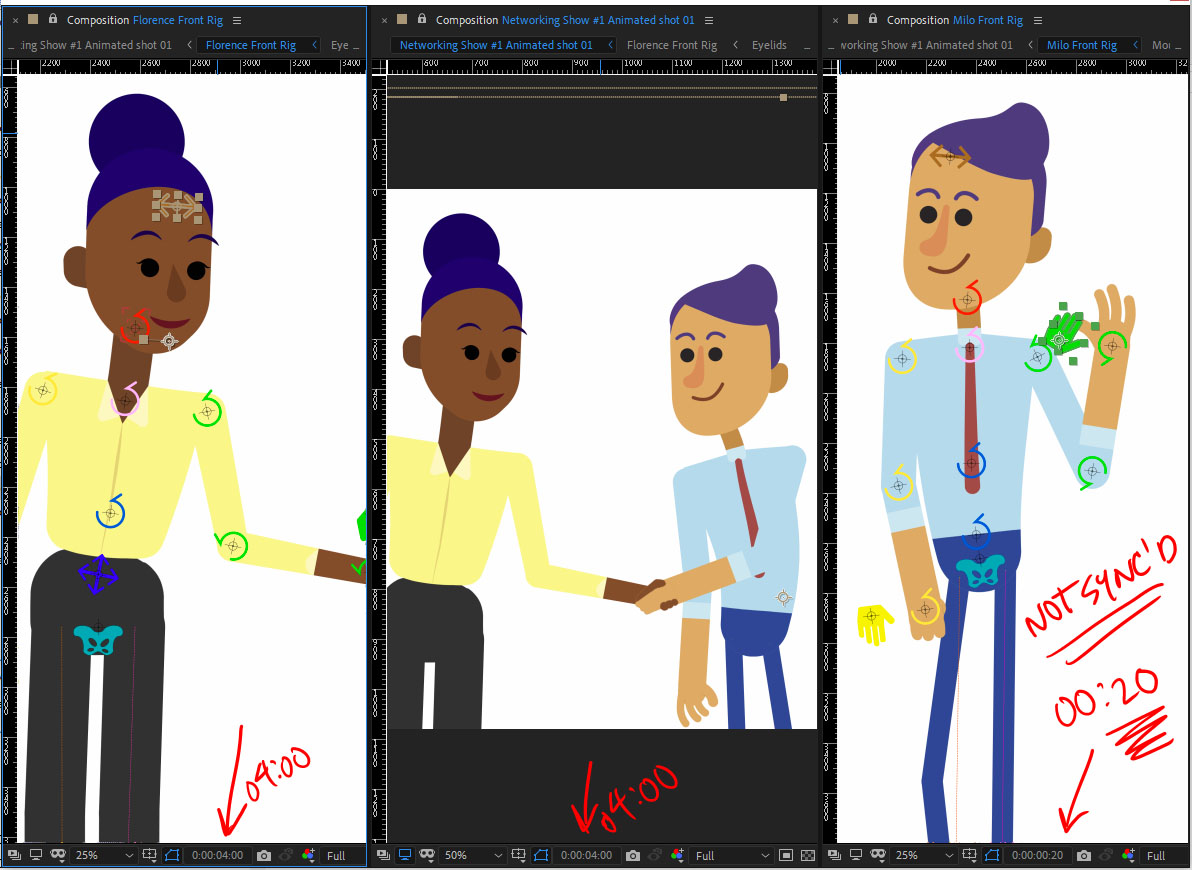Open the Milo Front Rig panel menu
The width and height of the screenshot is (1192, 870).
1038,21
